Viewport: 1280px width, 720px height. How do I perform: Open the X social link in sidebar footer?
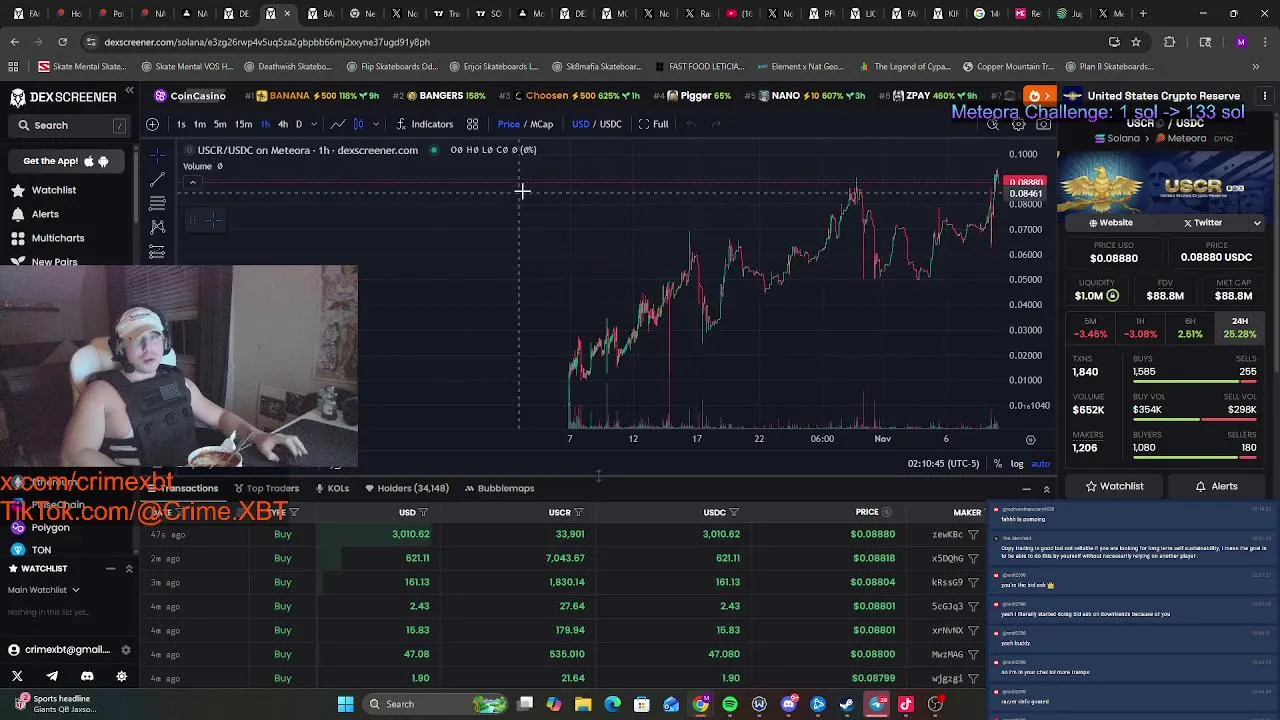pos(17,677)
